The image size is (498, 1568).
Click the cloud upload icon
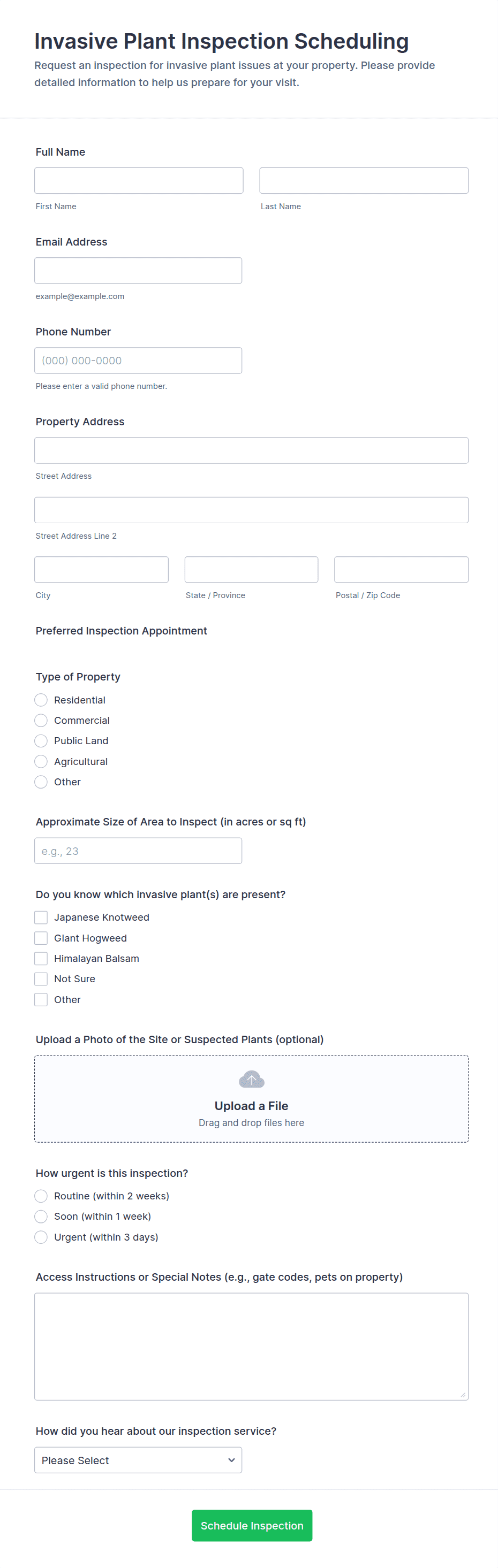pos(251,1079)
